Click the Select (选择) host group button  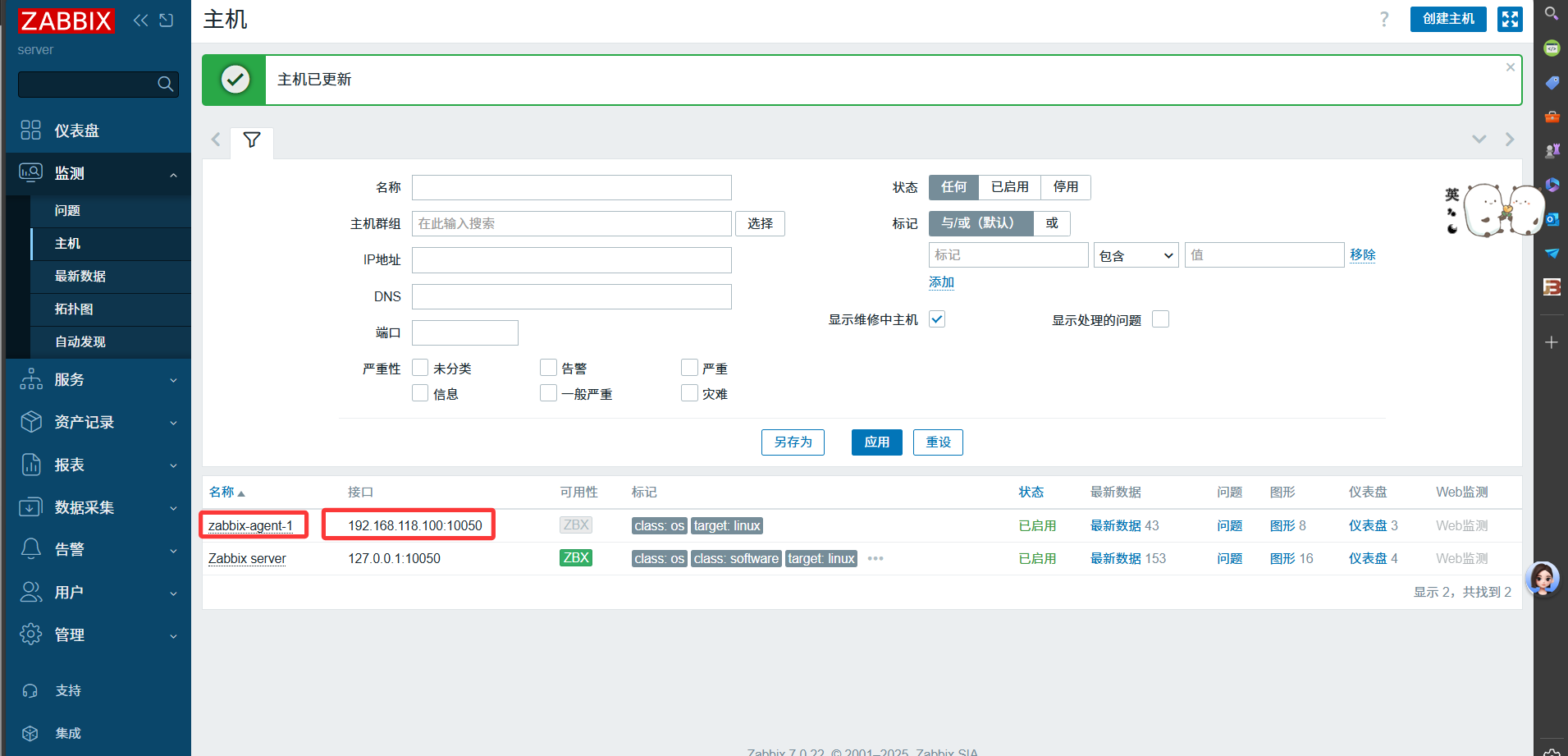(760, 223)
